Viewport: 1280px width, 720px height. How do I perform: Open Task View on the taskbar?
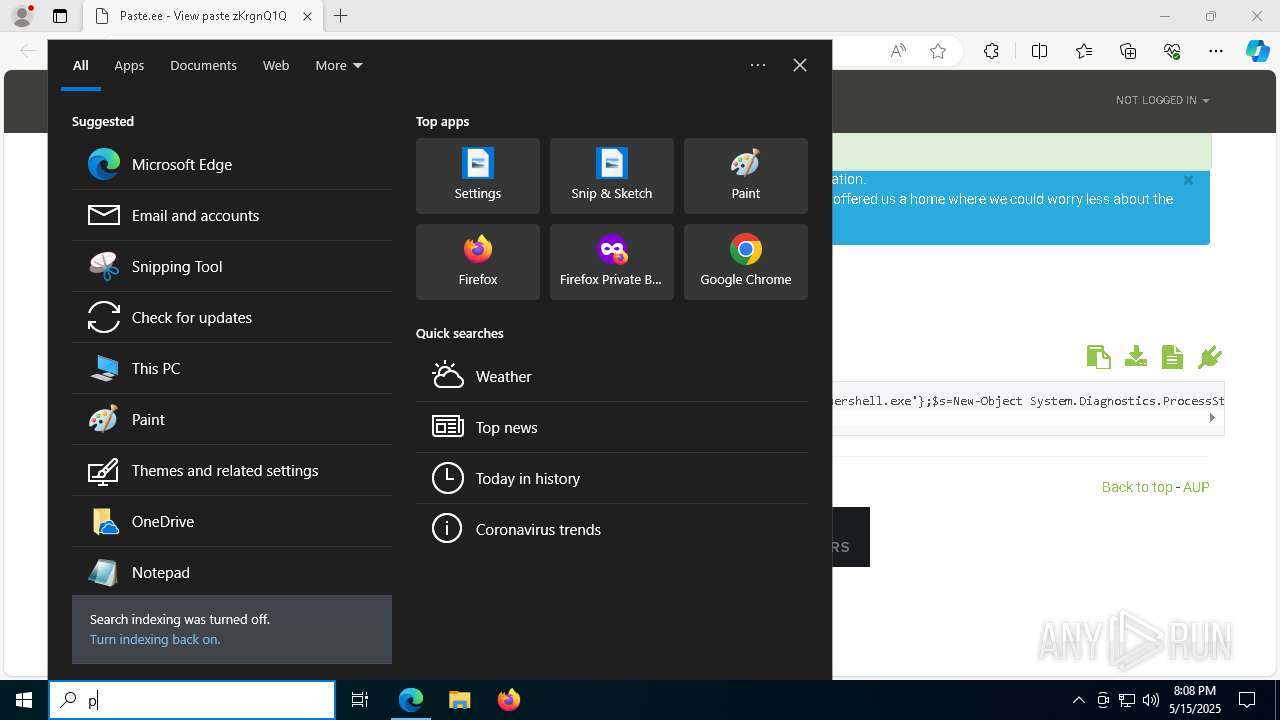pyautogui.click(x=360, y=700)
